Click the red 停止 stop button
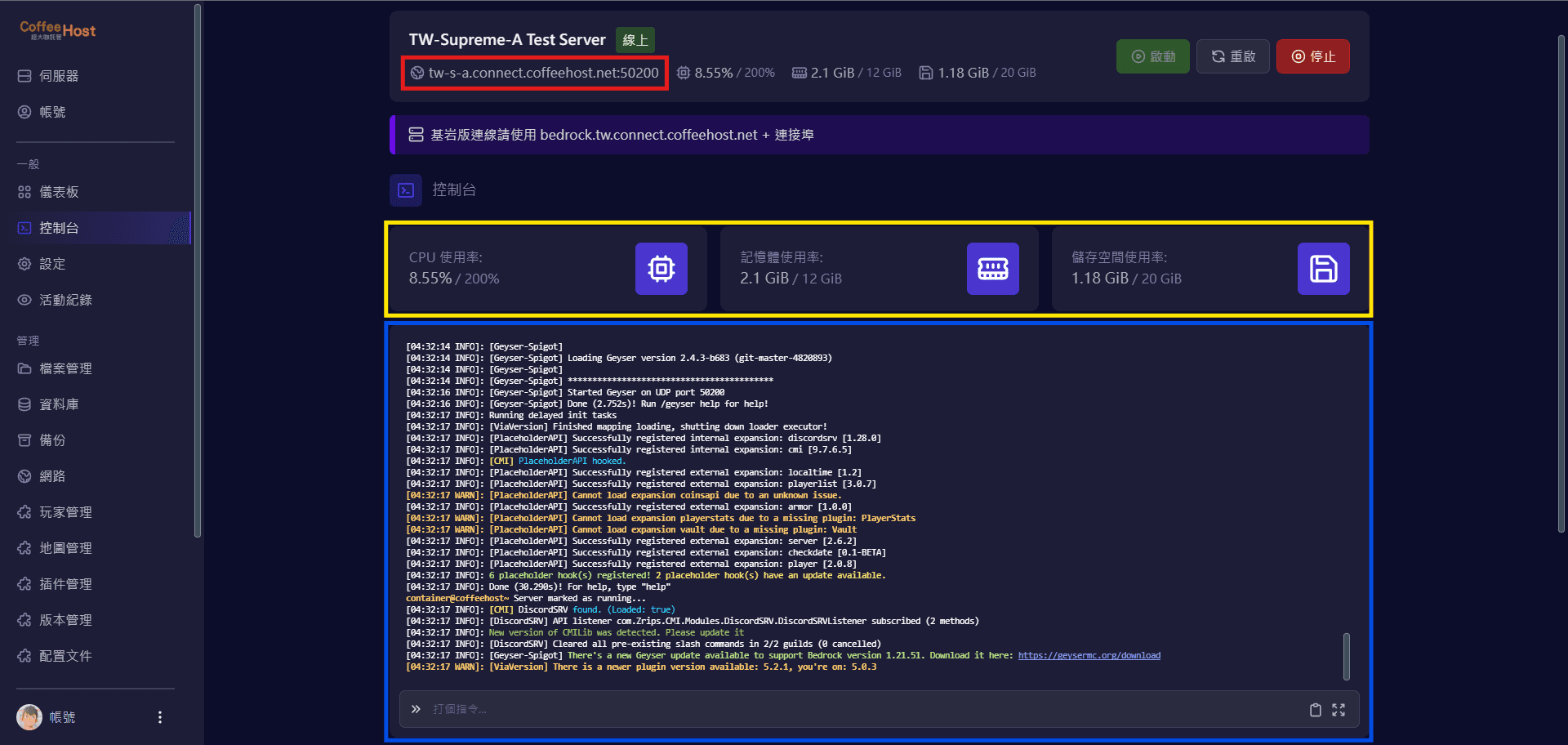Viewport: 1568px width, 745px height. [1313, 56]
